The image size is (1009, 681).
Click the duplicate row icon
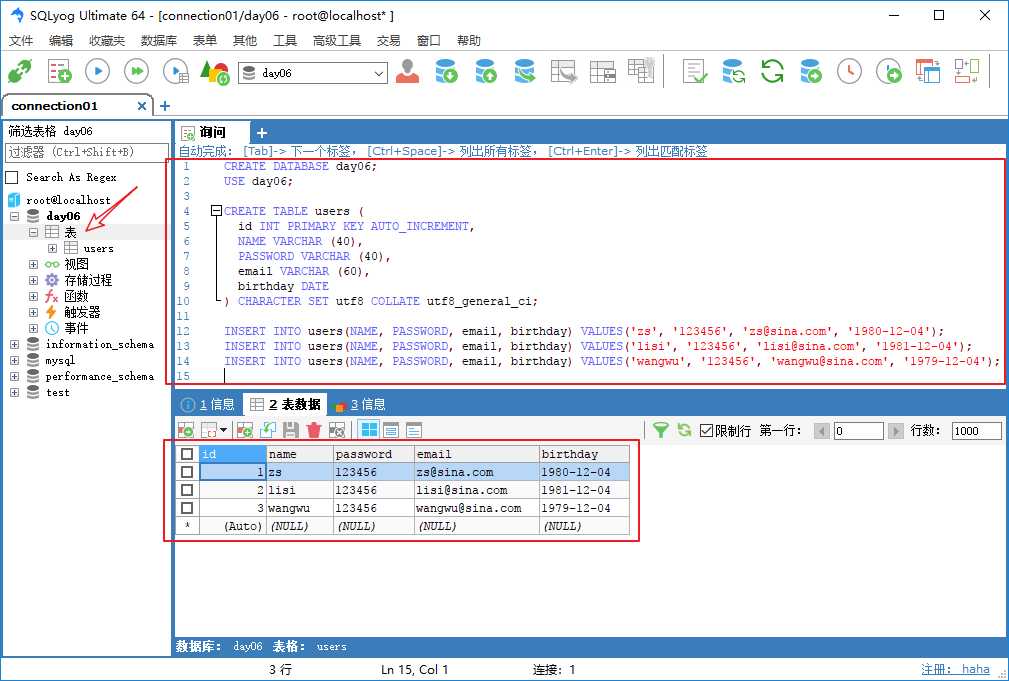pyautogui.click(x=268, y=430)
